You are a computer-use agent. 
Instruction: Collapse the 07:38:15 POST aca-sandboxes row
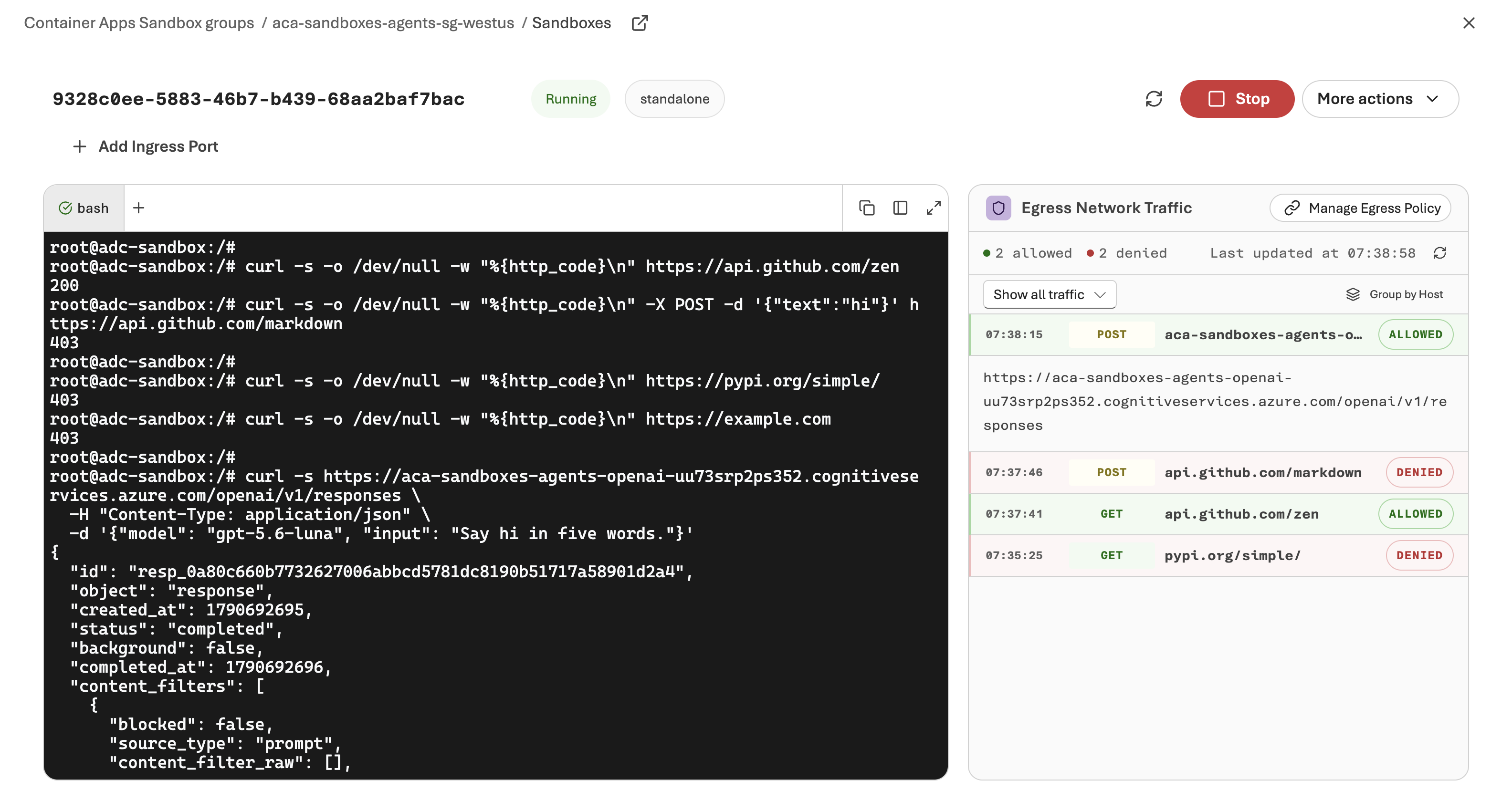[1218, 334]
